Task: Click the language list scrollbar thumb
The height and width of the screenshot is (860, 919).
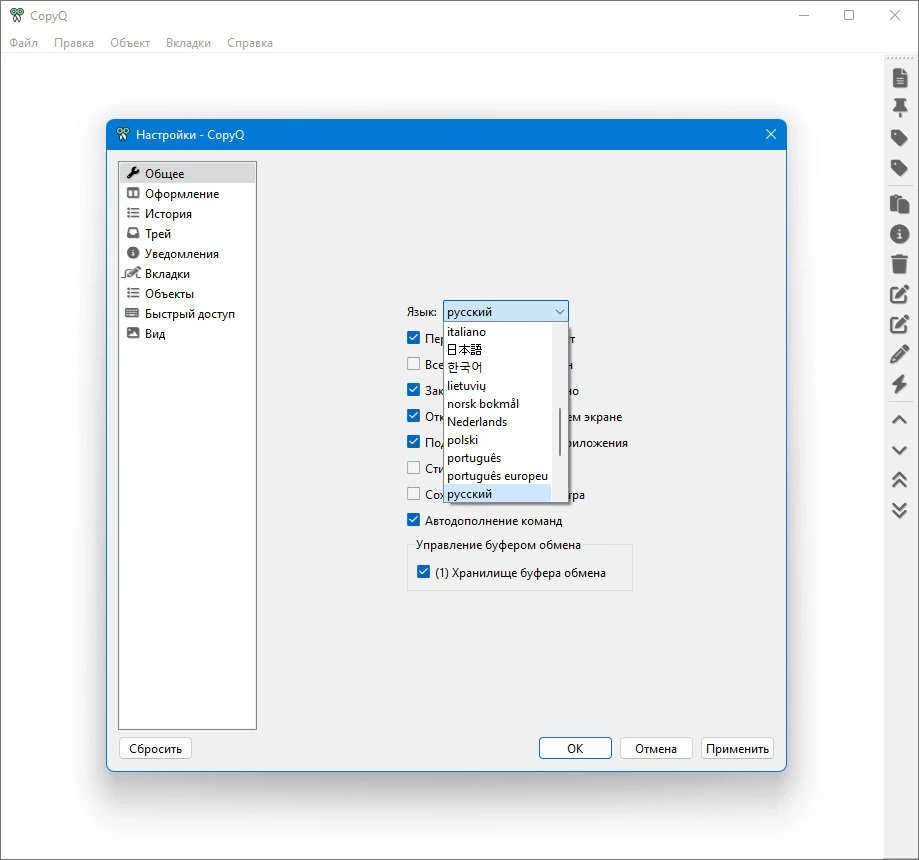Action: (560, 431)
